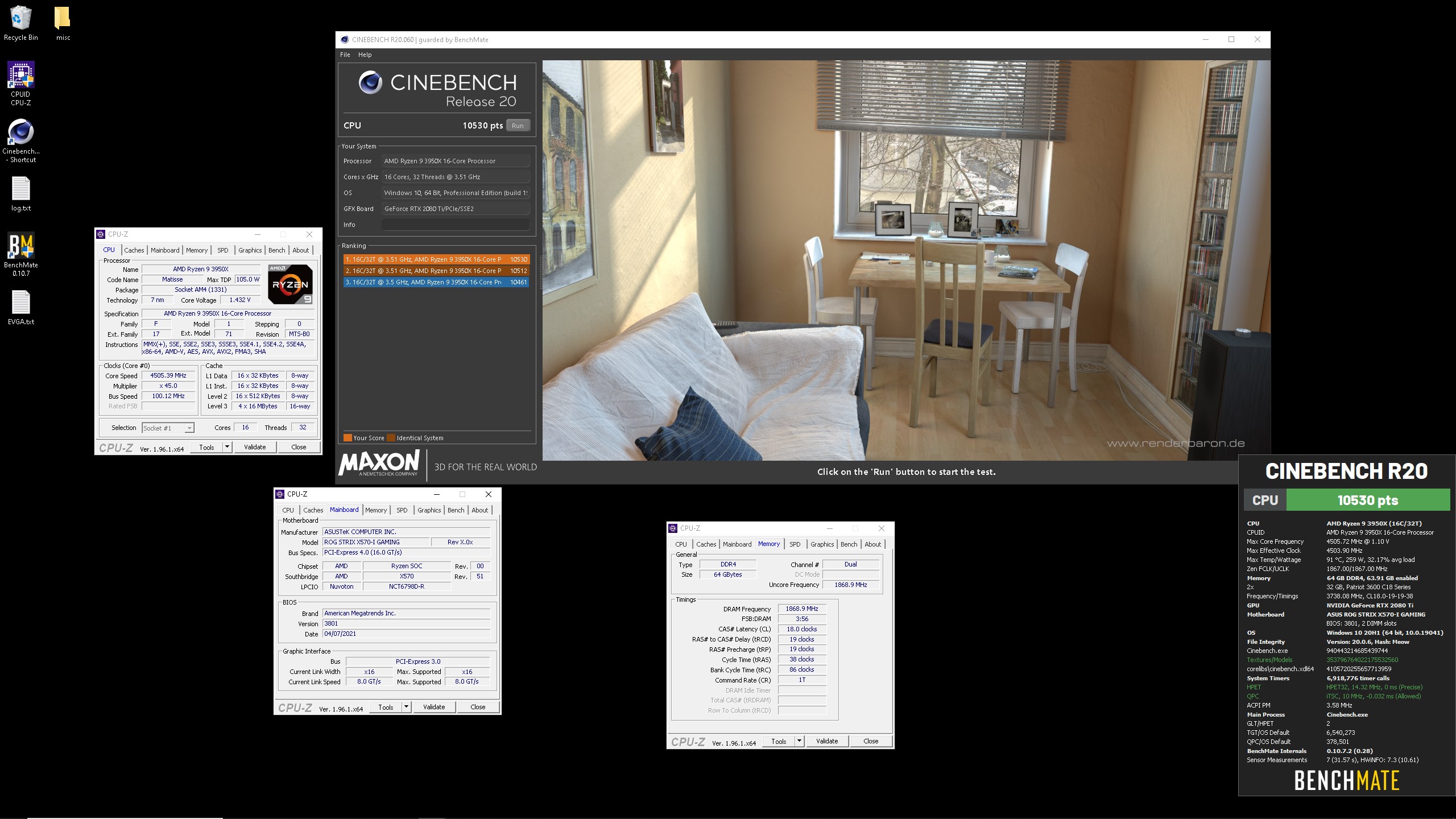Click Close in top-left CPU-Z window

coord(299,447)
